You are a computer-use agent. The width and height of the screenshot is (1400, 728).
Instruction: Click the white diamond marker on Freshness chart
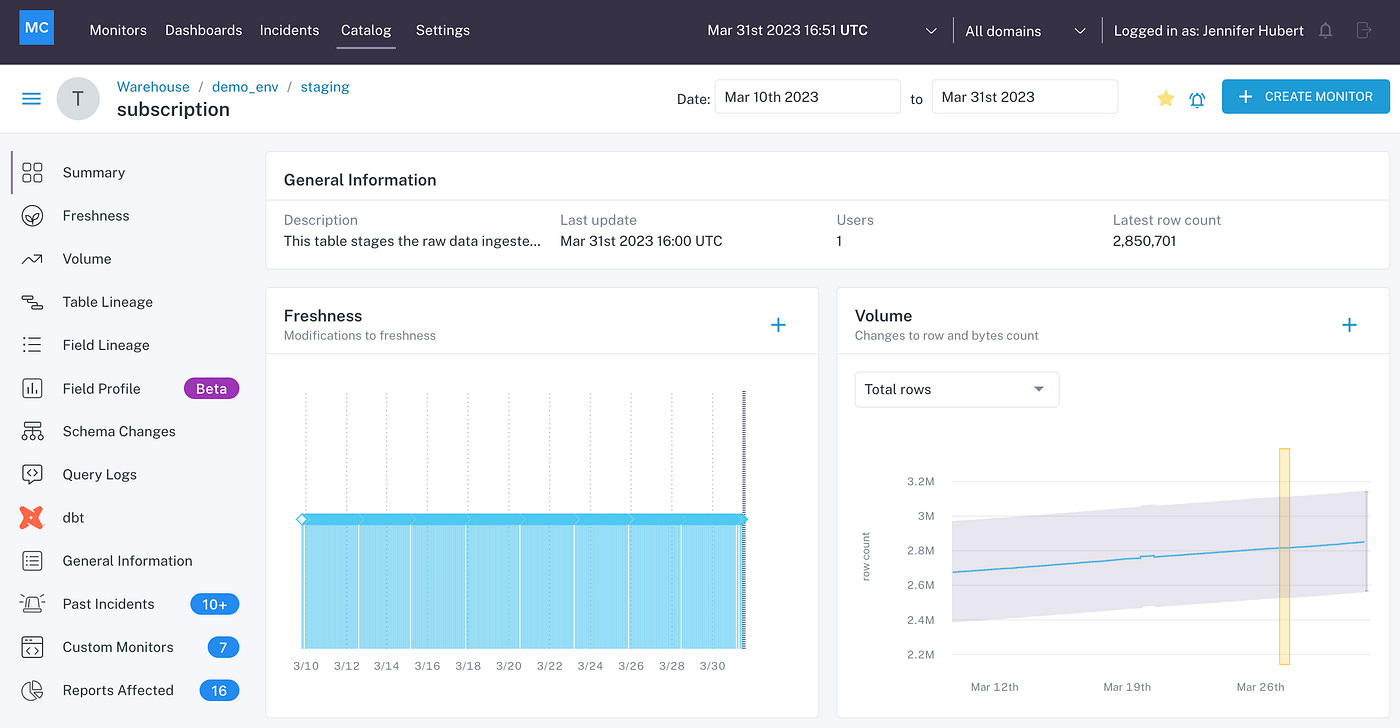(x=302, y=519)
